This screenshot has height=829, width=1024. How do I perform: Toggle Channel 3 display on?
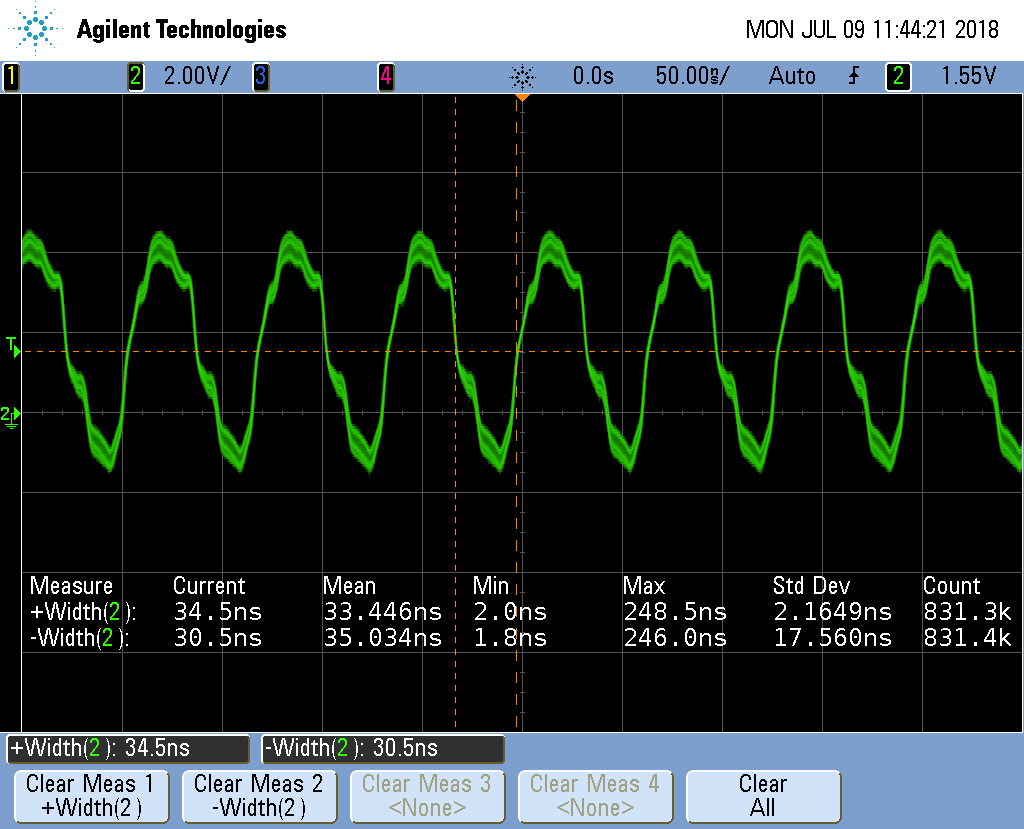[260, 76]
